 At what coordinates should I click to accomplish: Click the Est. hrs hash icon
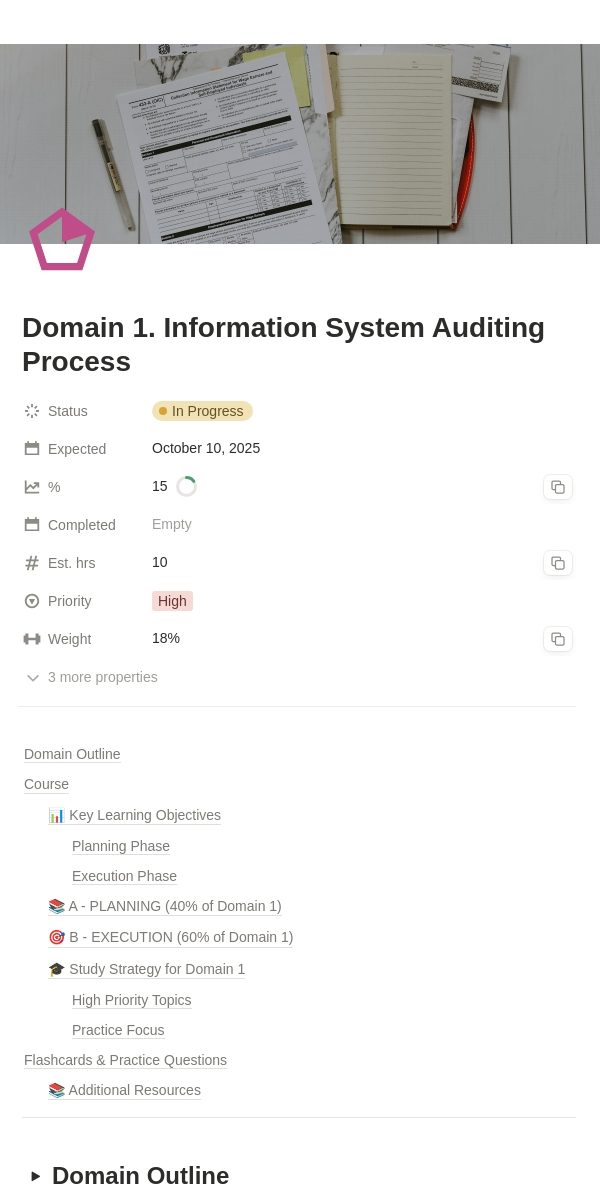click(32, 563)
